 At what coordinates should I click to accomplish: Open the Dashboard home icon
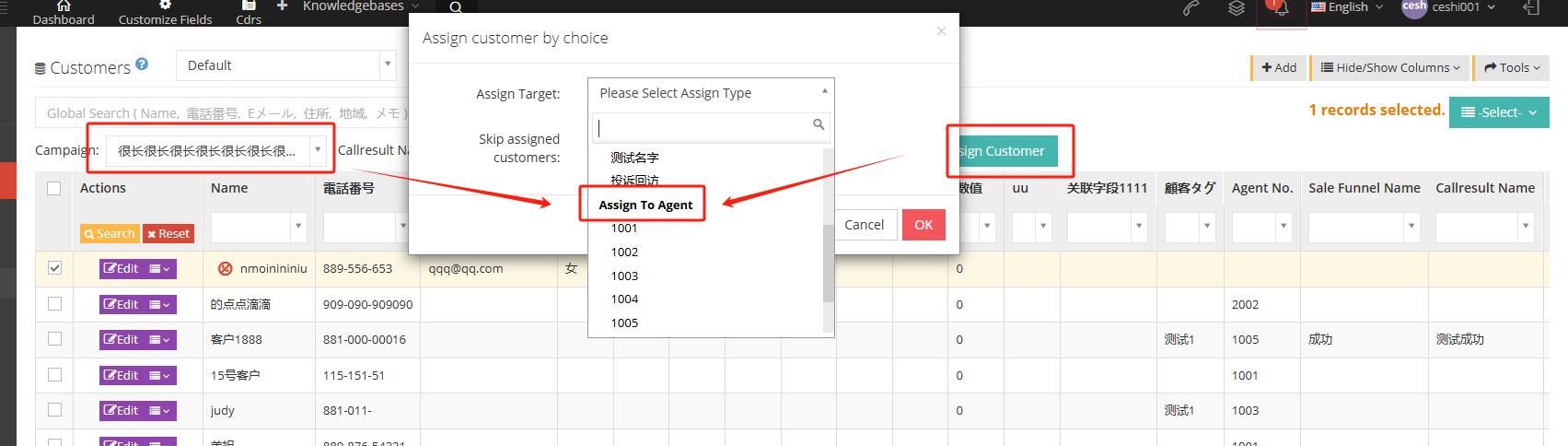[64, 6]
